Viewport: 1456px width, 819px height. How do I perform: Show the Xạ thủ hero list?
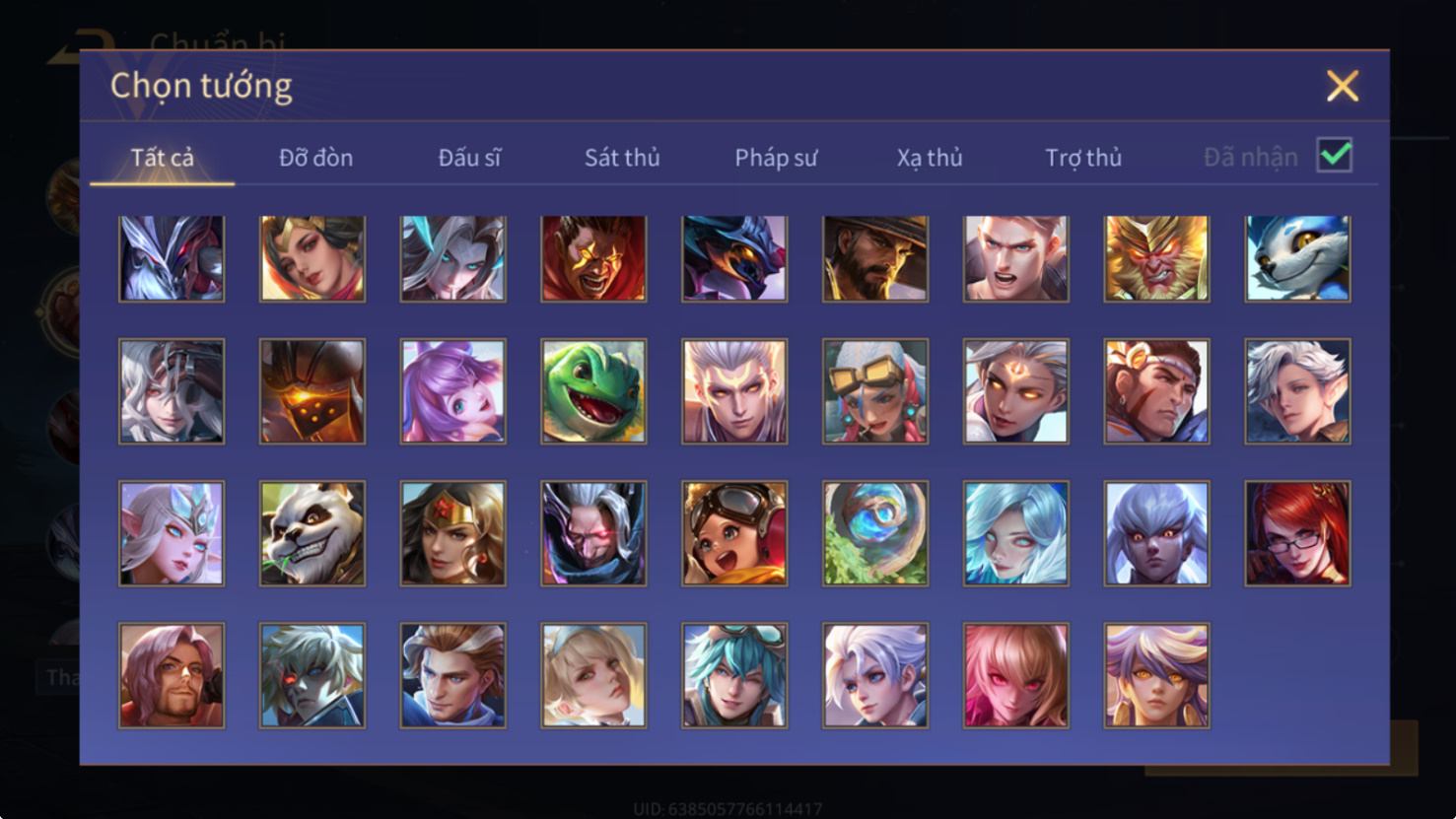pos(930,158)
